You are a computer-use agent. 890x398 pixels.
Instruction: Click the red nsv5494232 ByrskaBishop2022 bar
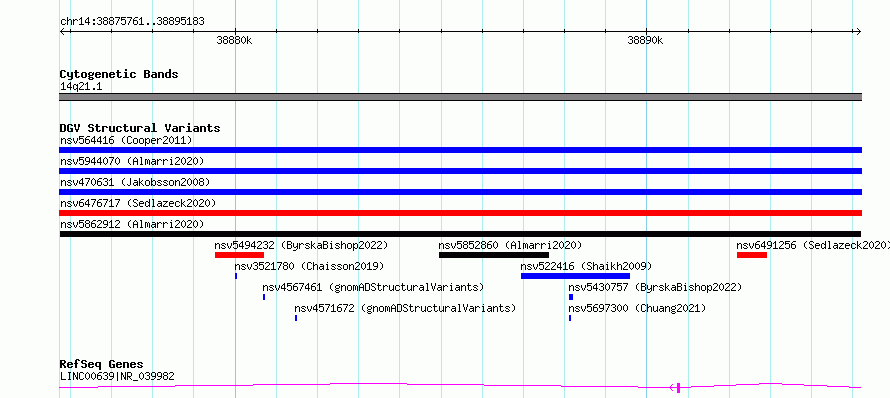[x=240, y=255]
